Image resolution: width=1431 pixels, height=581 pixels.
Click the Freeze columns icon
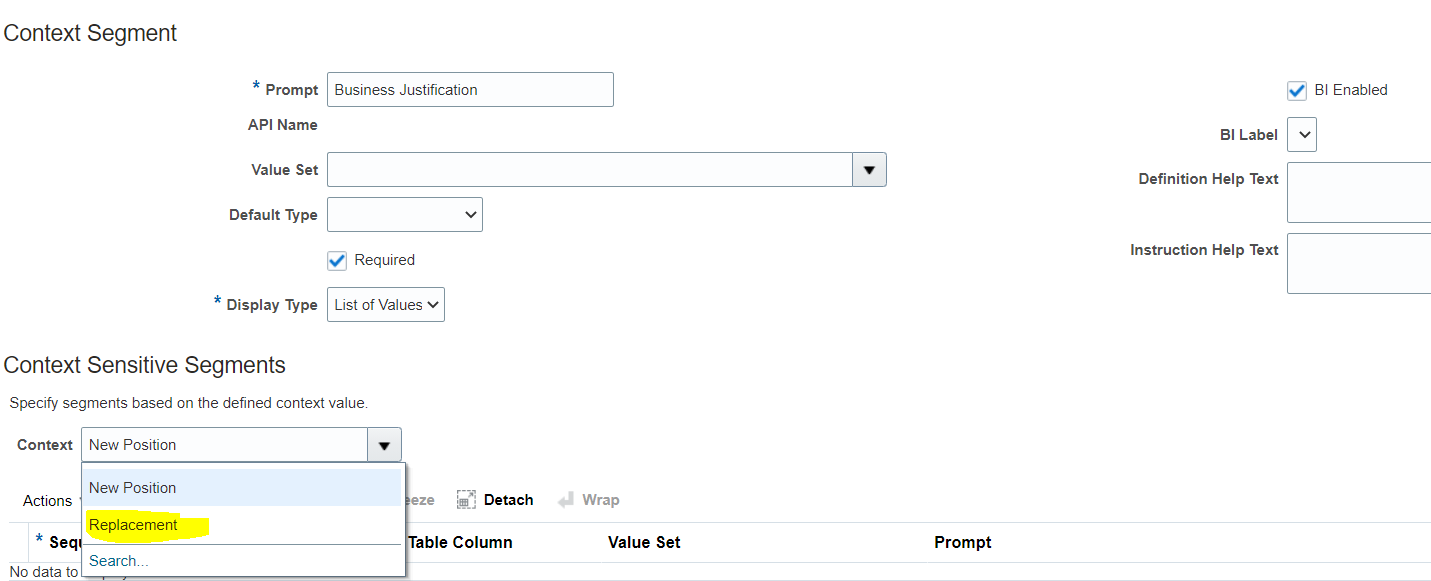click(420, 499)
